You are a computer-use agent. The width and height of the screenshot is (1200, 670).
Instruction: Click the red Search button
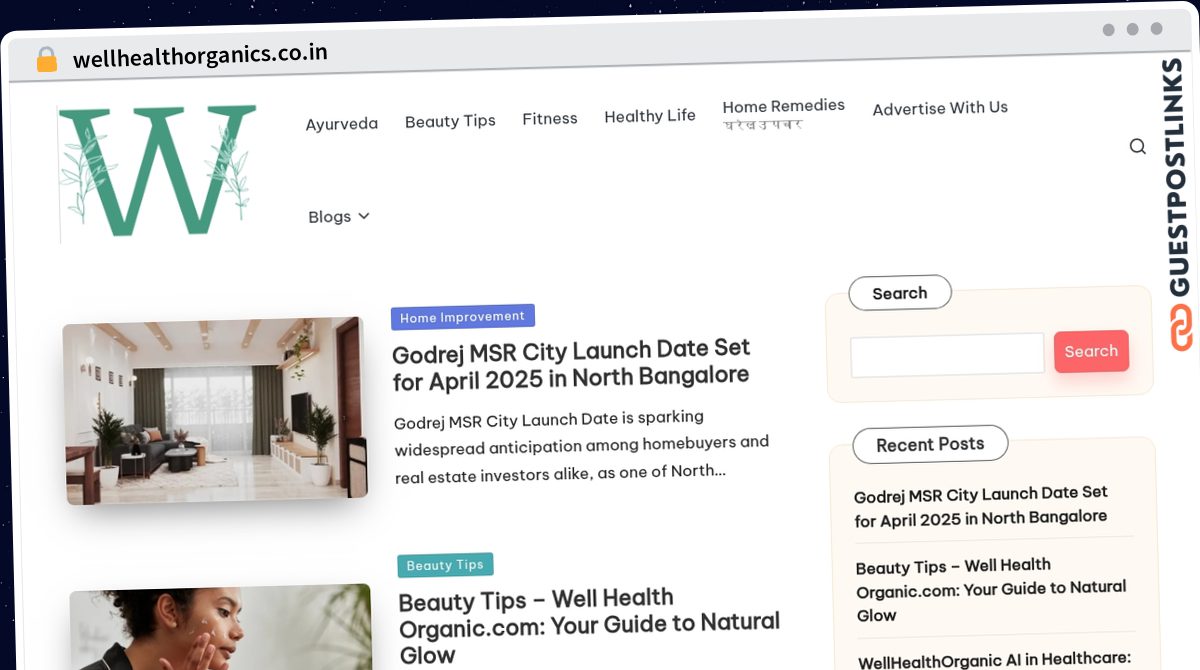1091,351
